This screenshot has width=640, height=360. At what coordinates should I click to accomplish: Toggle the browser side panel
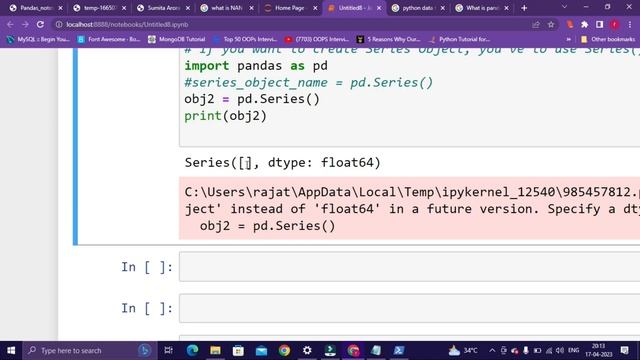click(599, 24)
